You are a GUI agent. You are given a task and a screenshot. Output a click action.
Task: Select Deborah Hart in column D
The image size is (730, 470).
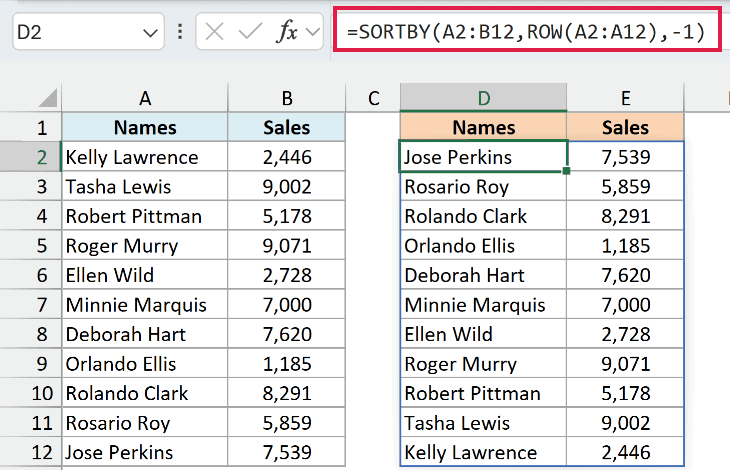[484, 275]
